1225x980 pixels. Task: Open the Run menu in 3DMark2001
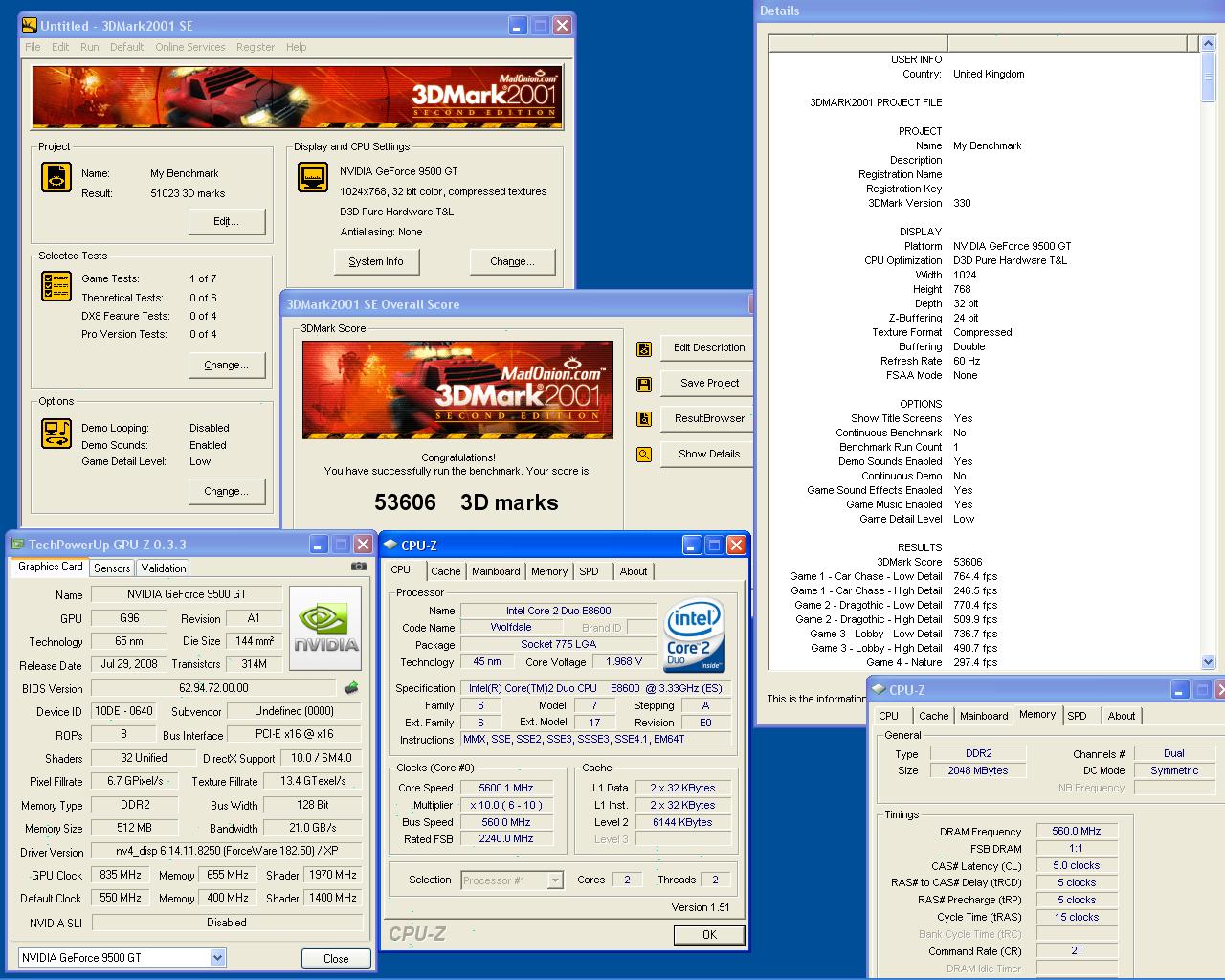89,47
